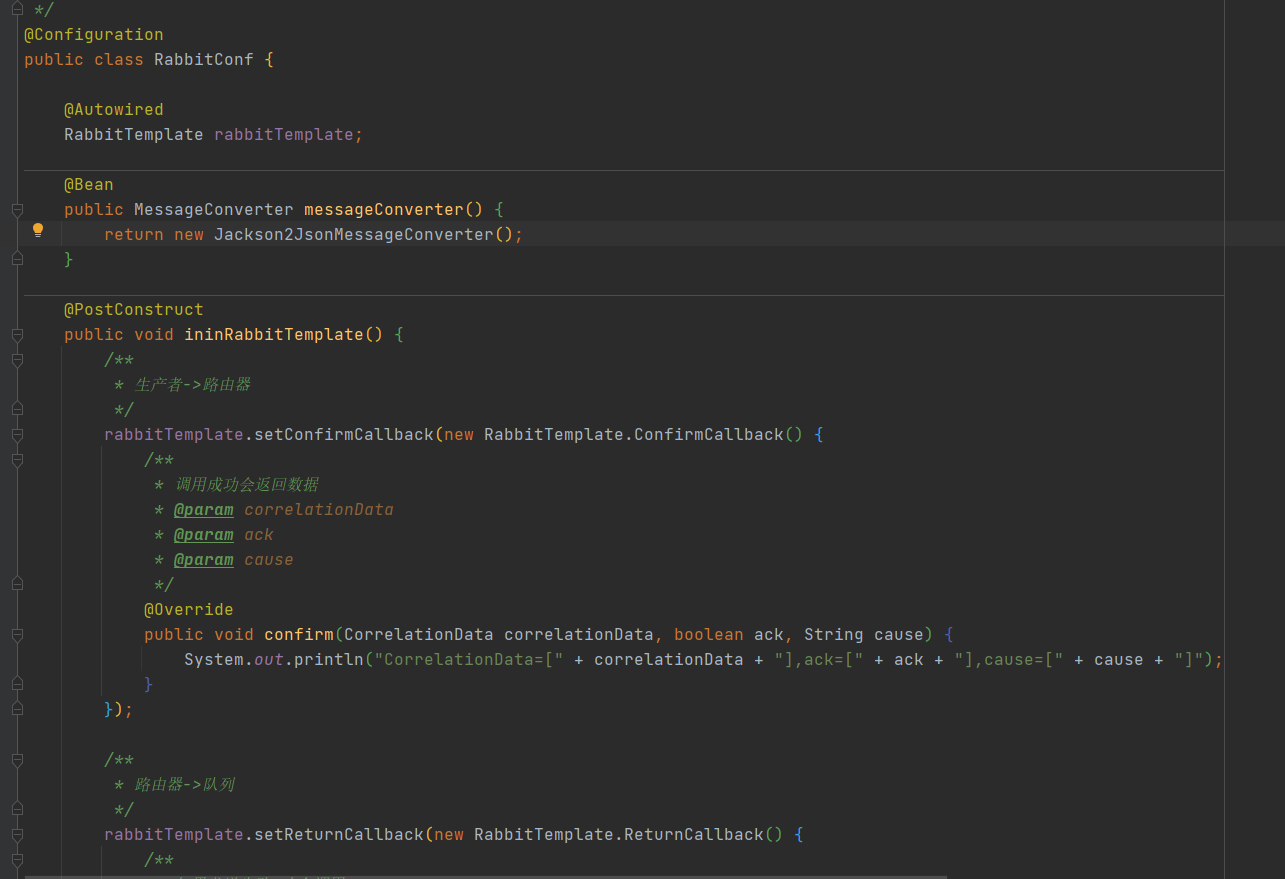Click the setReturnCallback method call
Screen dimensions: 1285x879
[339, 835]
